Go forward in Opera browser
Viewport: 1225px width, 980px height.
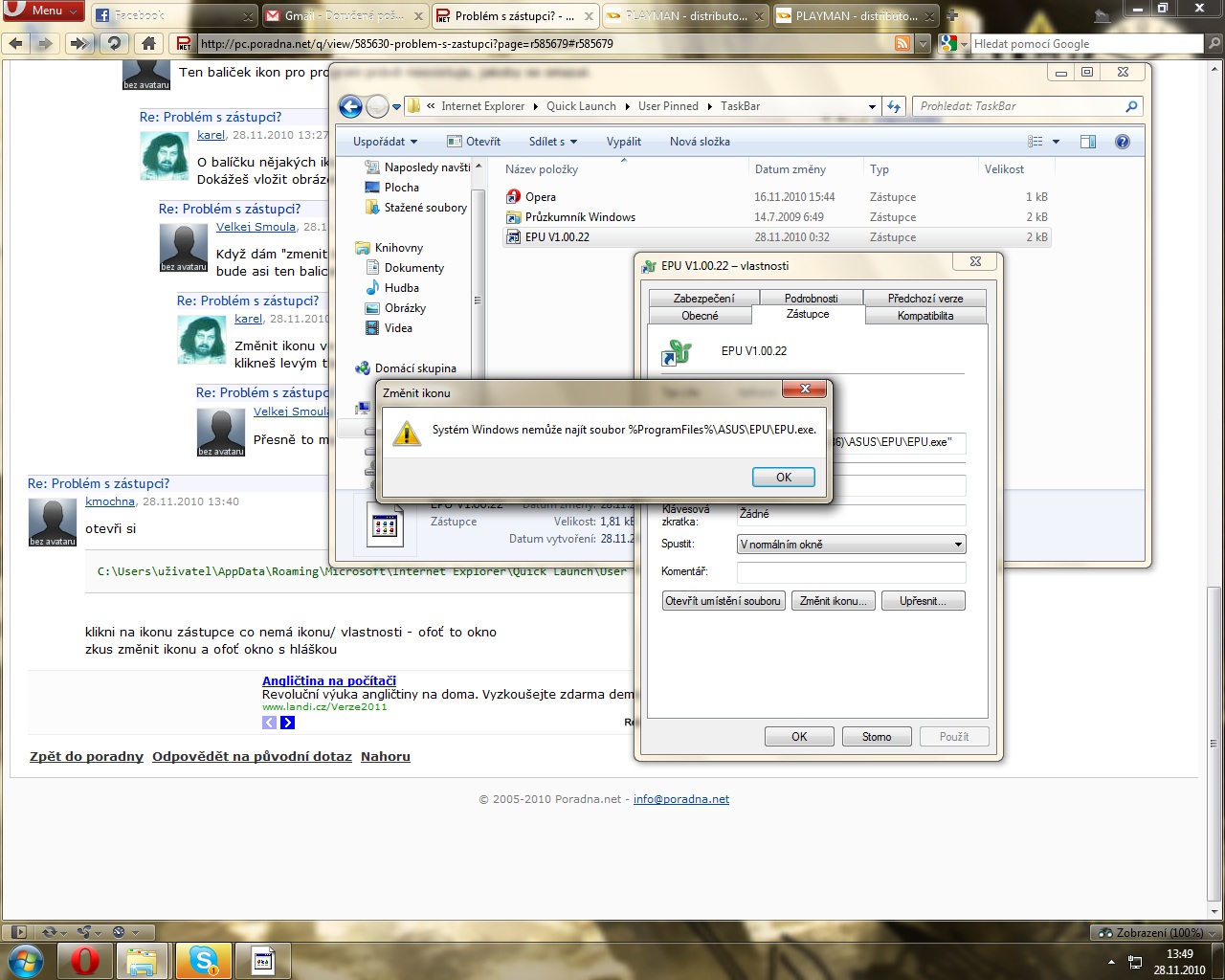coord(45,43)
